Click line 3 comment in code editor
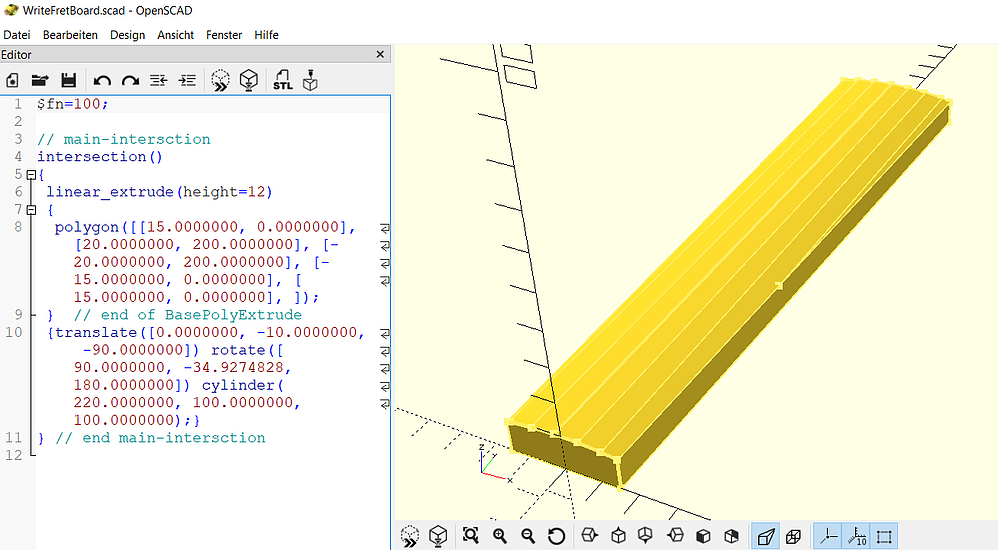 point(123,139)
